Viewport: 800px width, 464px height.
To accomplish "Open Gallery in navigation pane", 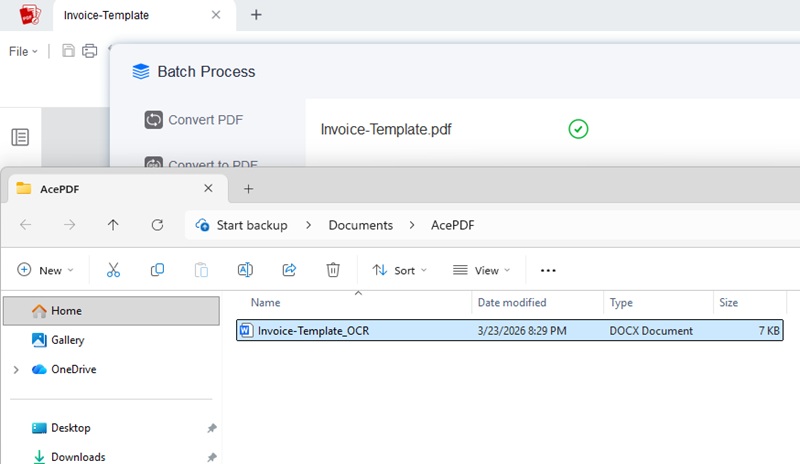I will [x=67, y=340].
